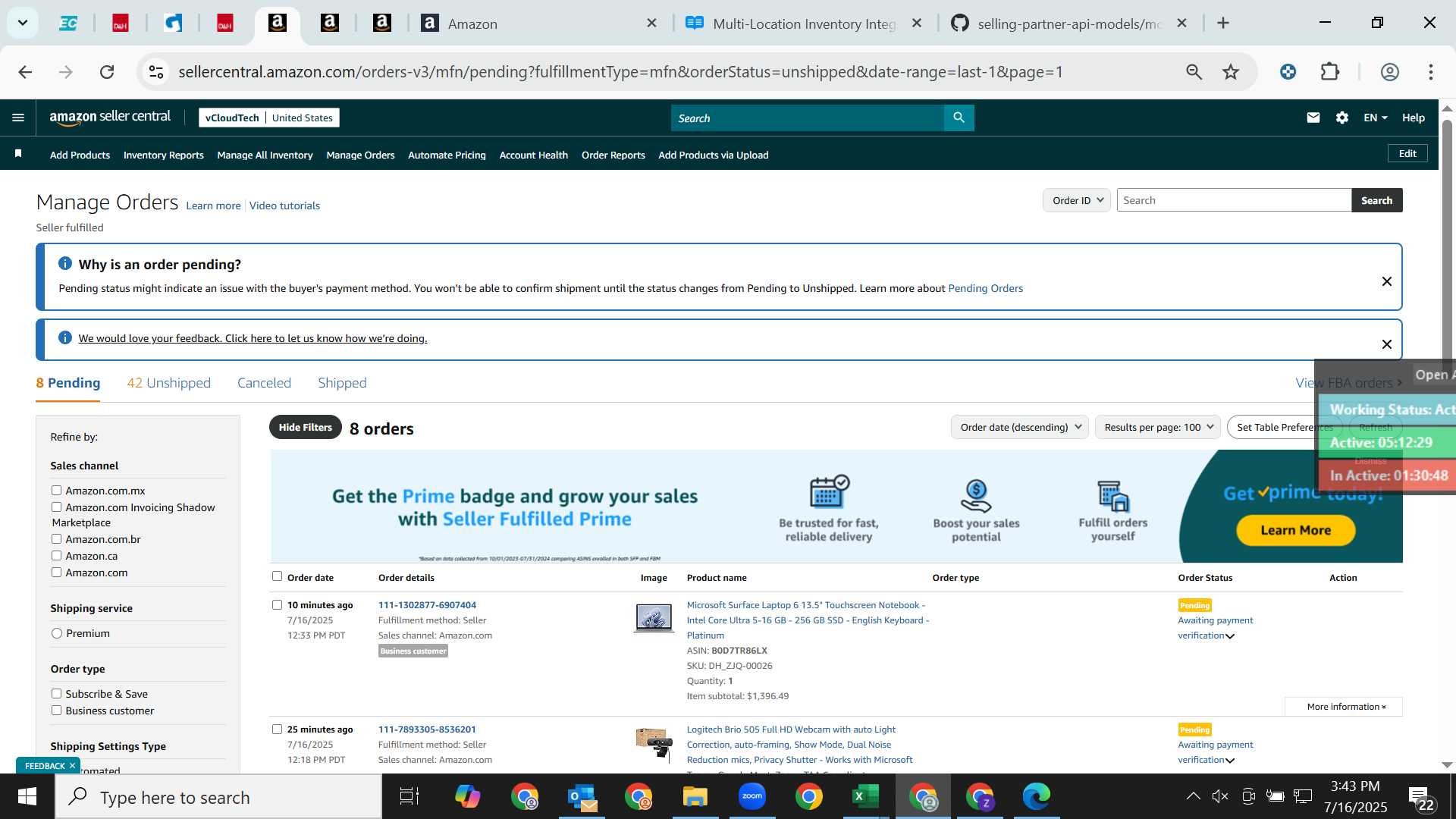Check Amazon.com Invoicing Shadow Marketplace
This screenshot has height=819, width=1456.
[x=56, y=507]
